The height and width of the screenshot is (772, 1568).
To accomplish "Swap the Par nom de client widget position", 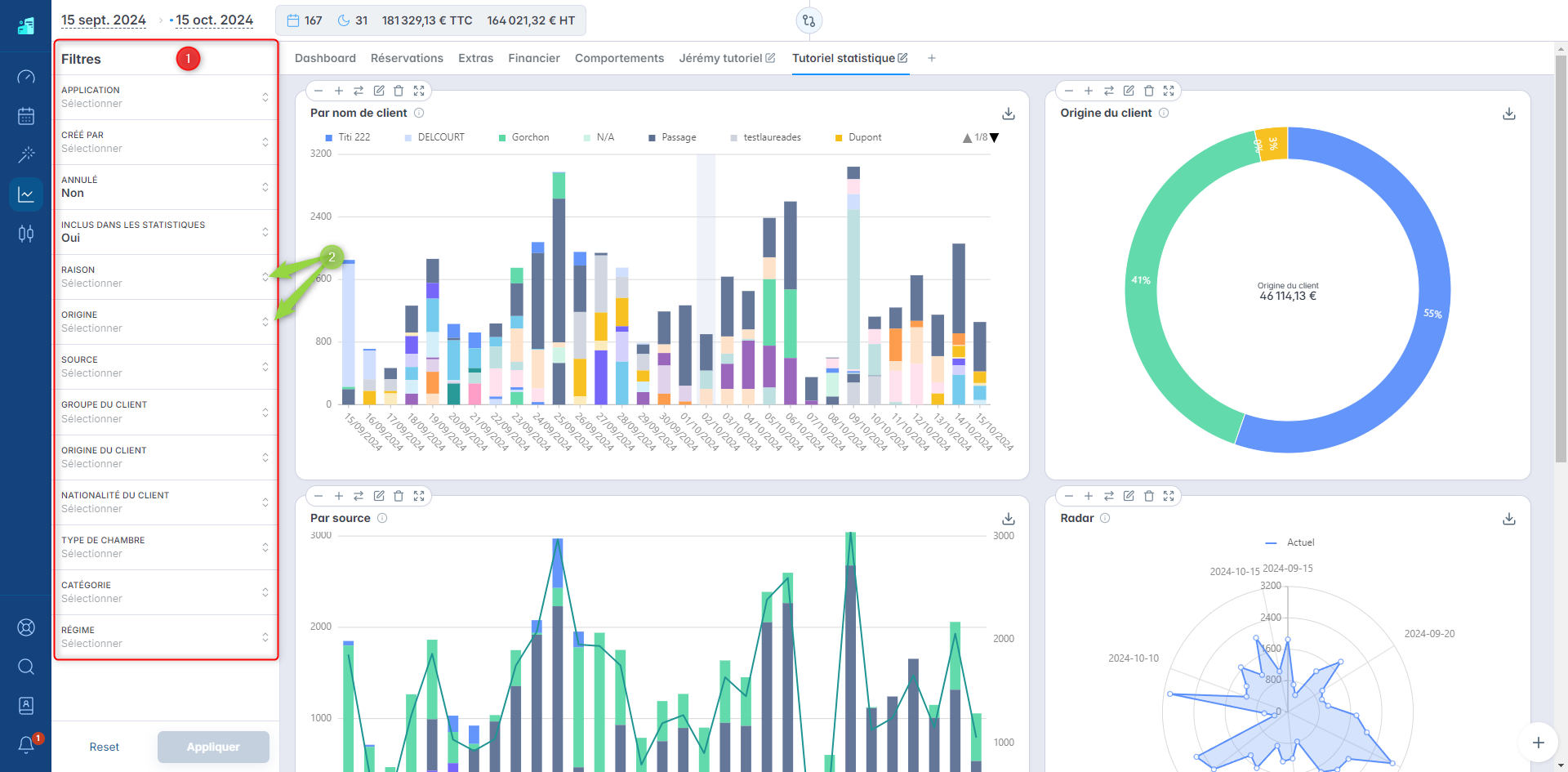I will coord(359,91).
